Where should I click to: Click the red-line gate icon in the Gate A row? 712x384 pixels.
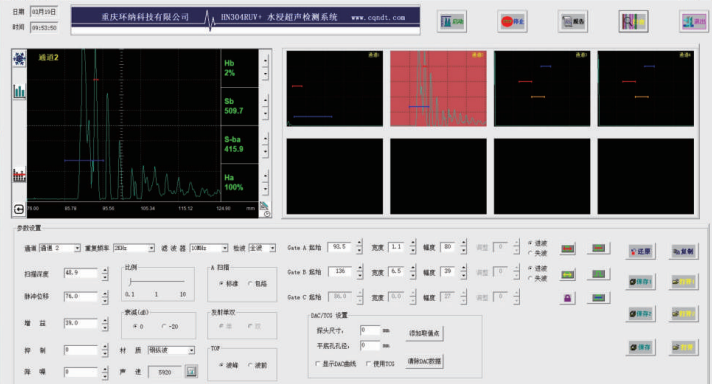598,248
